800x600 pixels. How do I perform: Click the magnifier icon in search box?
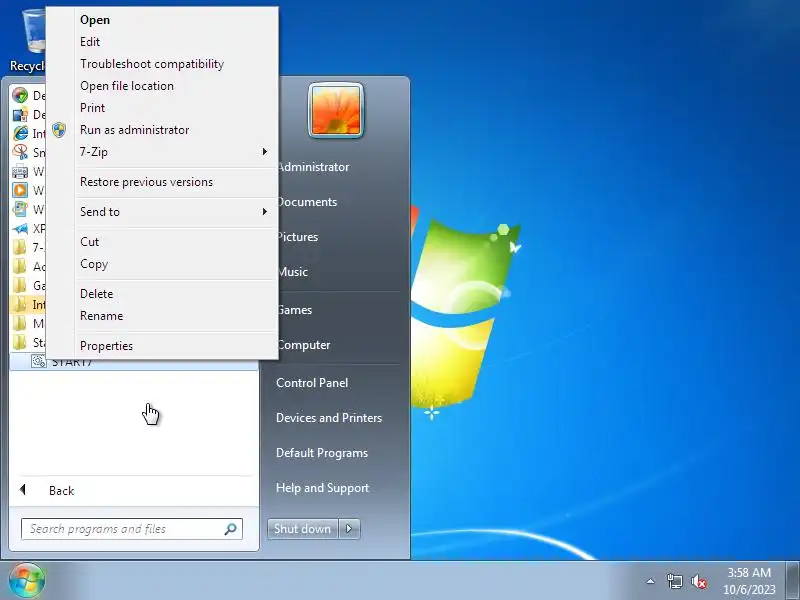(x=231, y=529)
